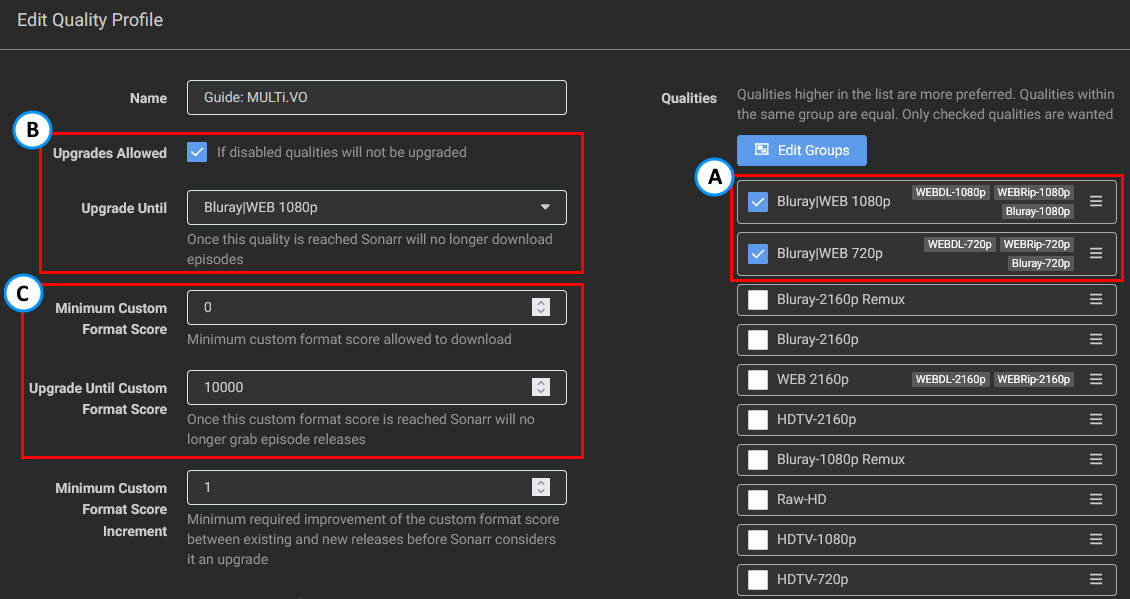Click stepper on Minimum Custom Format Score Increment
The height and width of the screenshot is (599, 1130).
(x=541, y=487)
